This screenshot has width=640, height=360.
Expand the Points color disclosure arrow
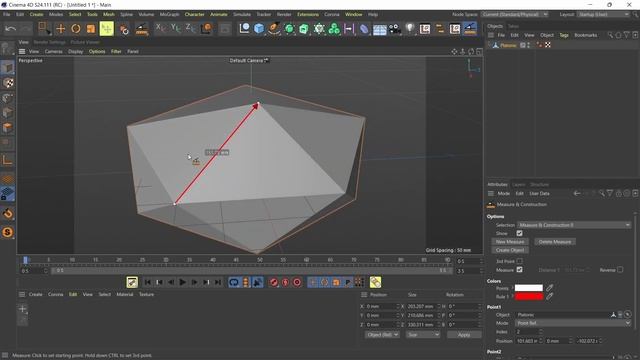(512, 288)
